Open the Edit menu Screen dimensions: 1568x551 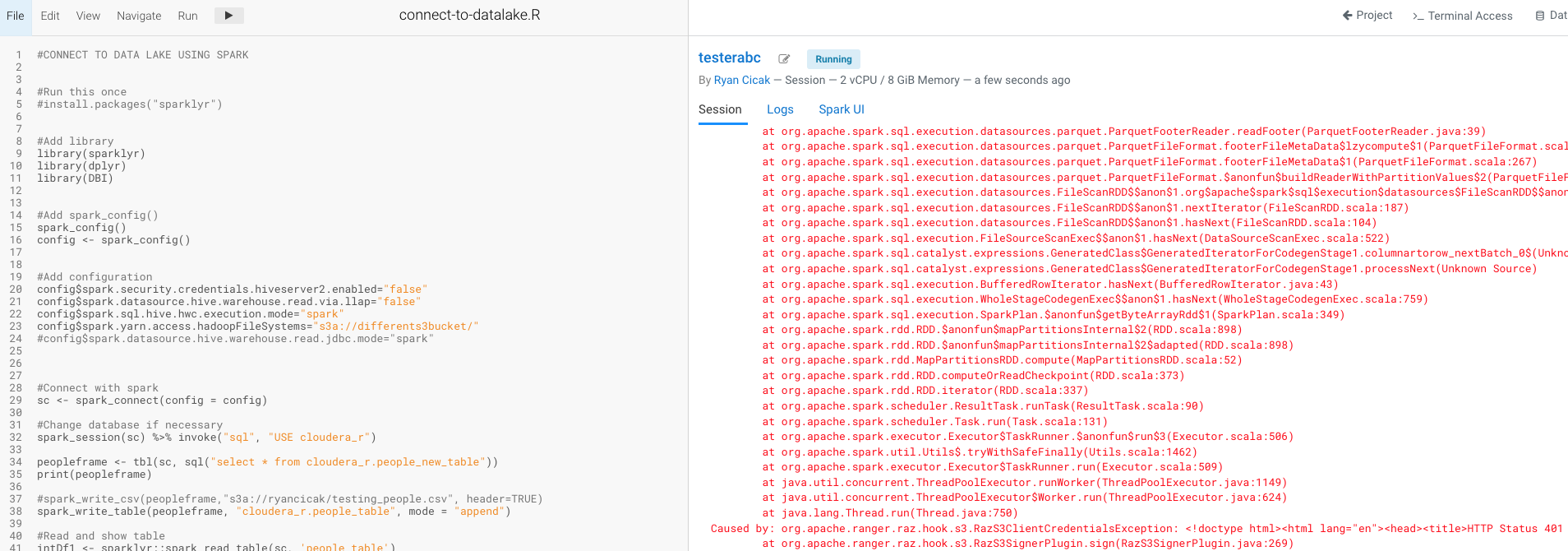pyautogui.click(x=50, y=16)
